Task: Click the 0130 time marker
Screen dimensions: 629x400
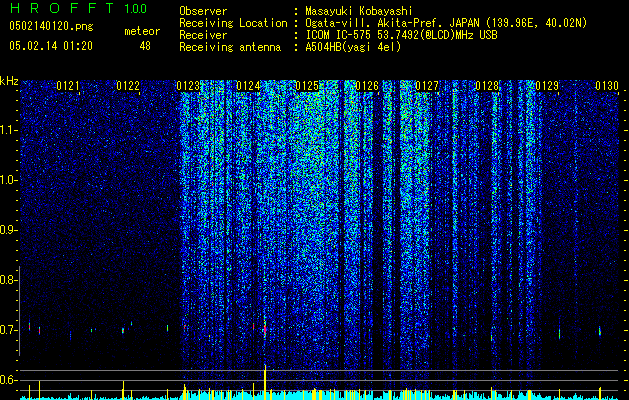Action: pyautogui.click(x=607, y=86)
